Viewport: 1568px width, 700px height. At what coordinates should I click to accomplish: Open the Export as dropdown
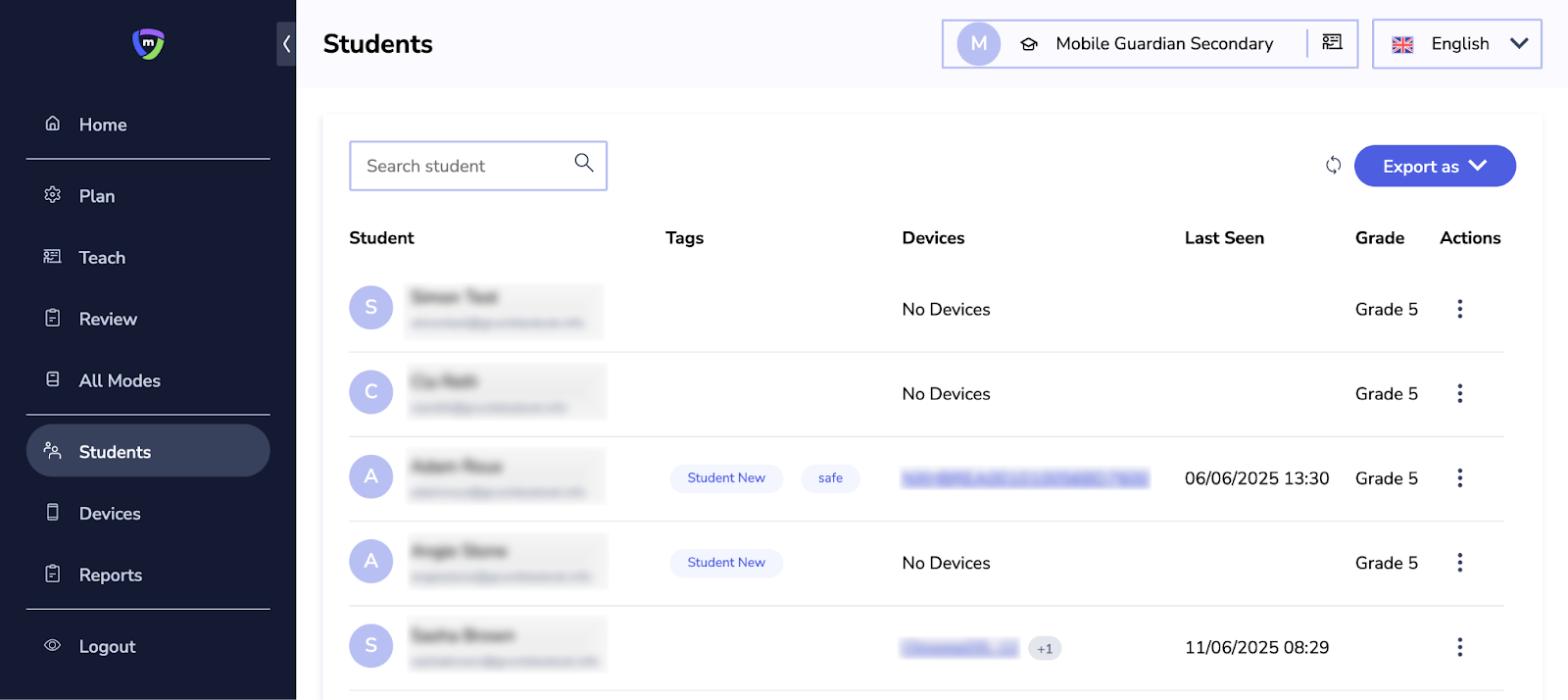click(x=1434, y=166)
